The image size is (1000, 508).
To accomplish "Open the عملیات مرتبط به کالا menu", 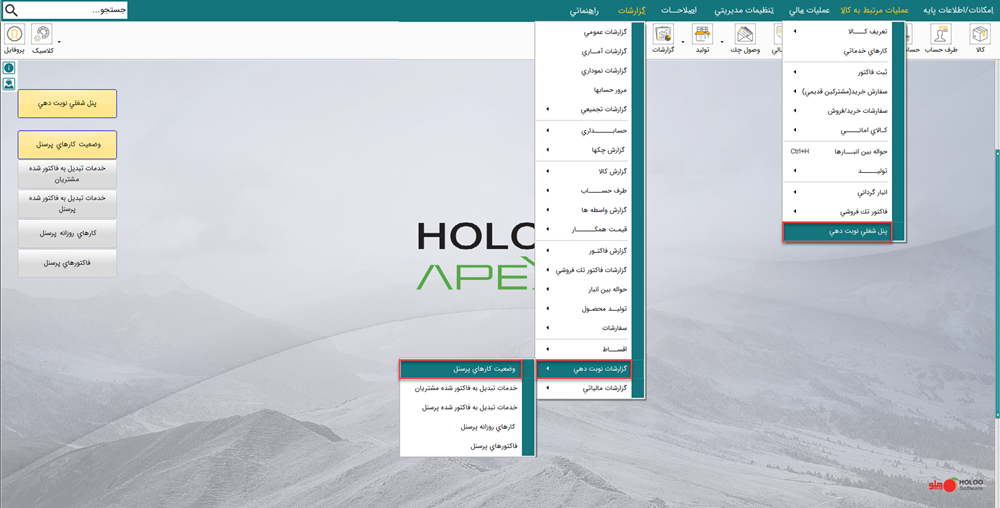I will pos(874,11).
